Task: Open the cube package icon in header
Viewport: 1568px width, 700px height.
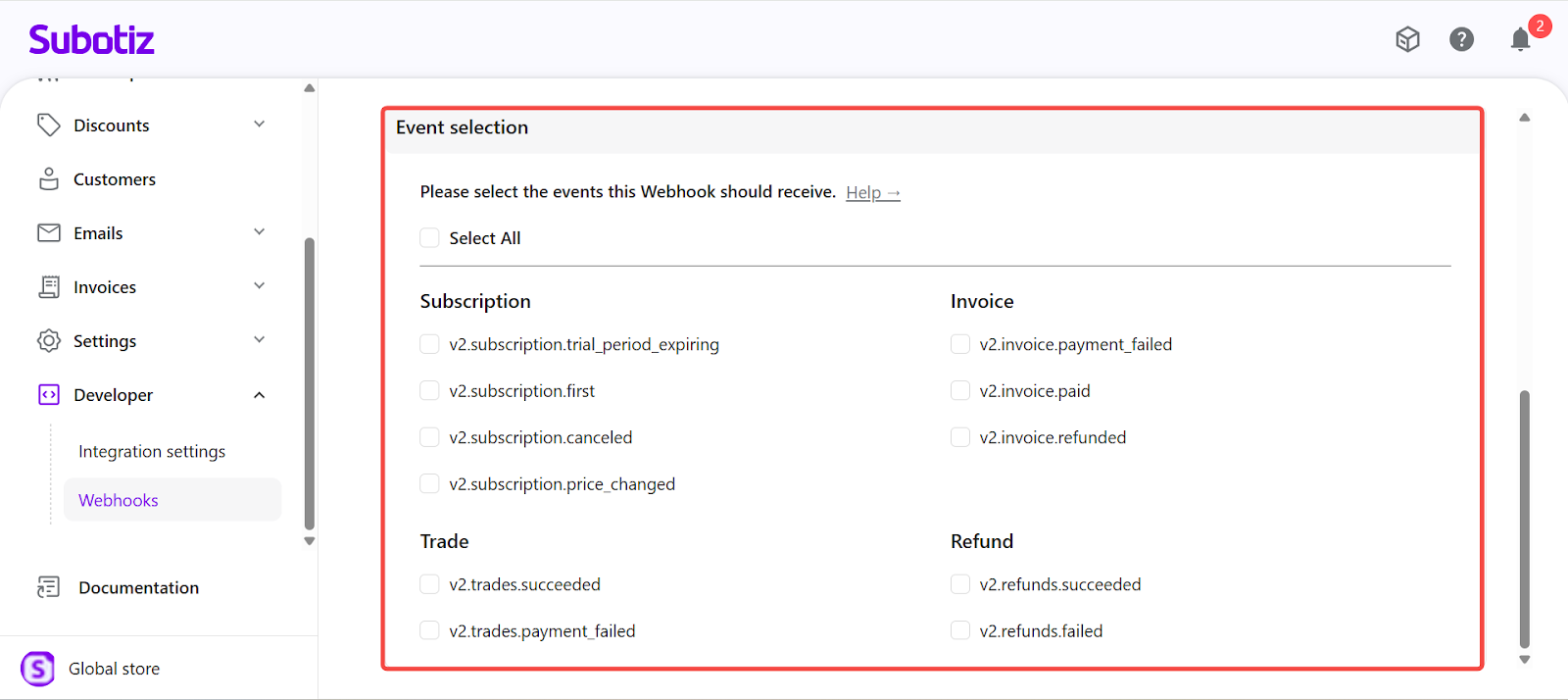Action: 1407,39
